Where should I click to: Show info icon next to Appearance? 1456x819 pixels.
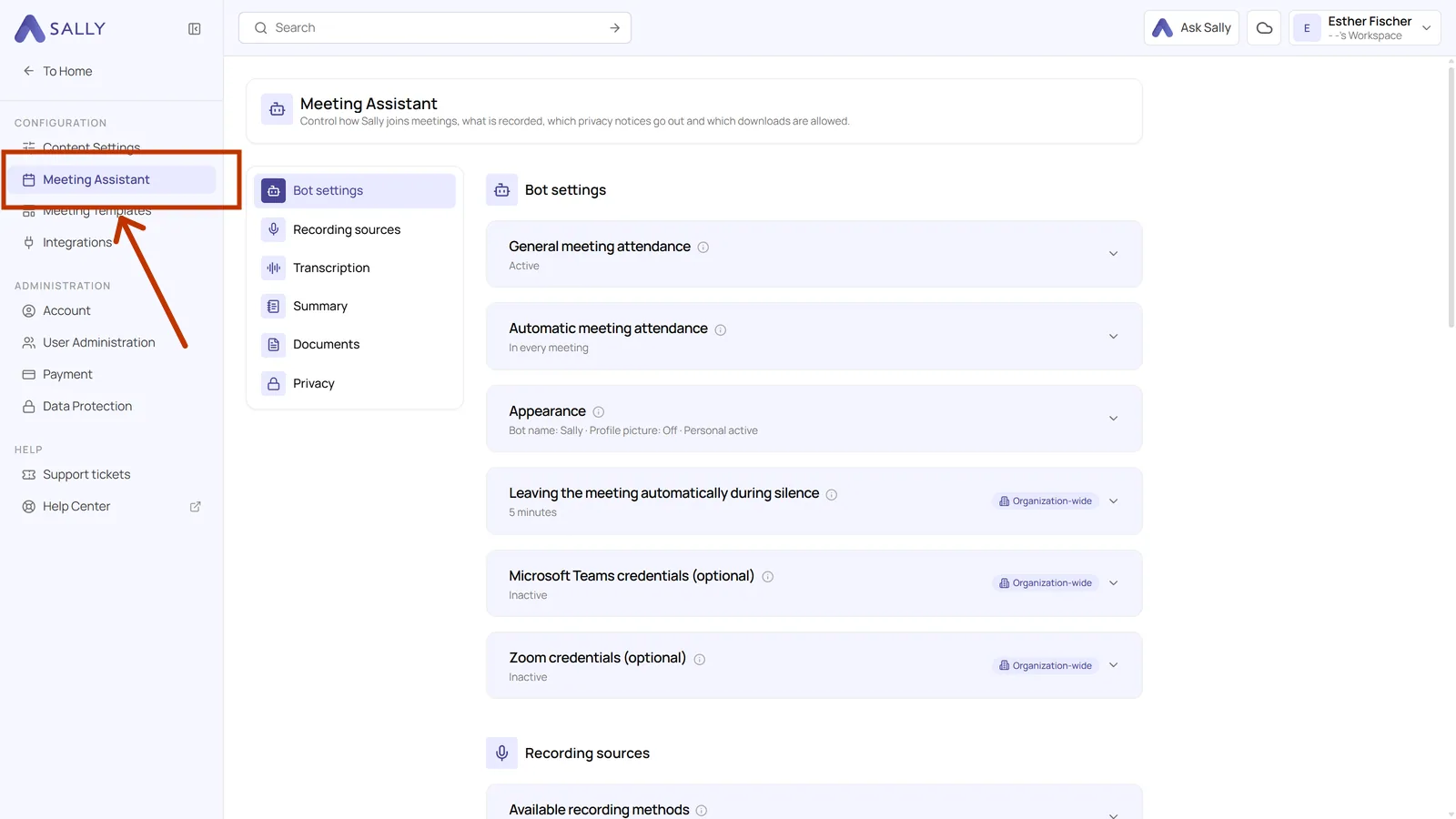(x=599, y=412)
